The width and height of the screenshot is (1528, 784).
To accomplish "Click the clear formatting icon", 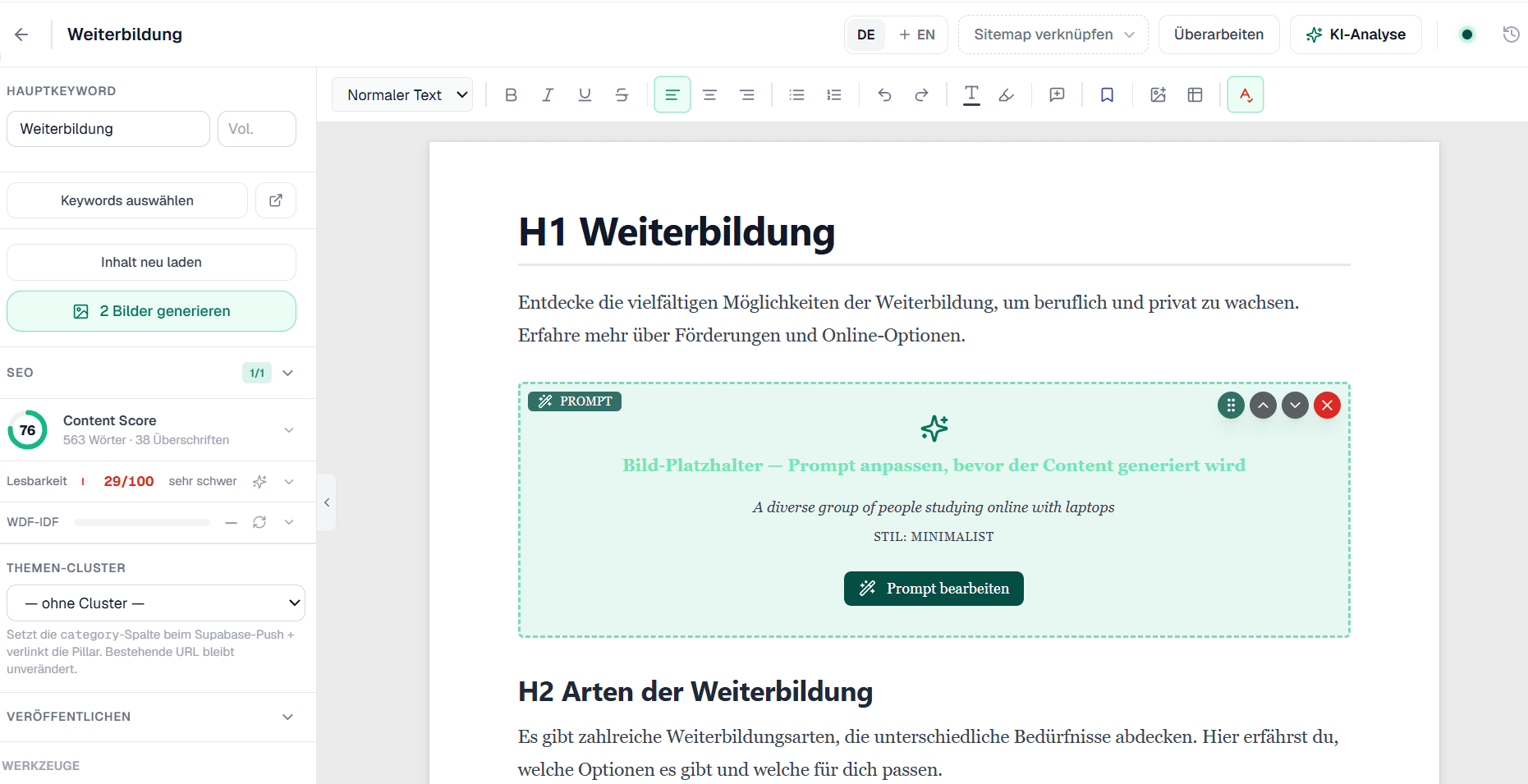I will (971, 94).
